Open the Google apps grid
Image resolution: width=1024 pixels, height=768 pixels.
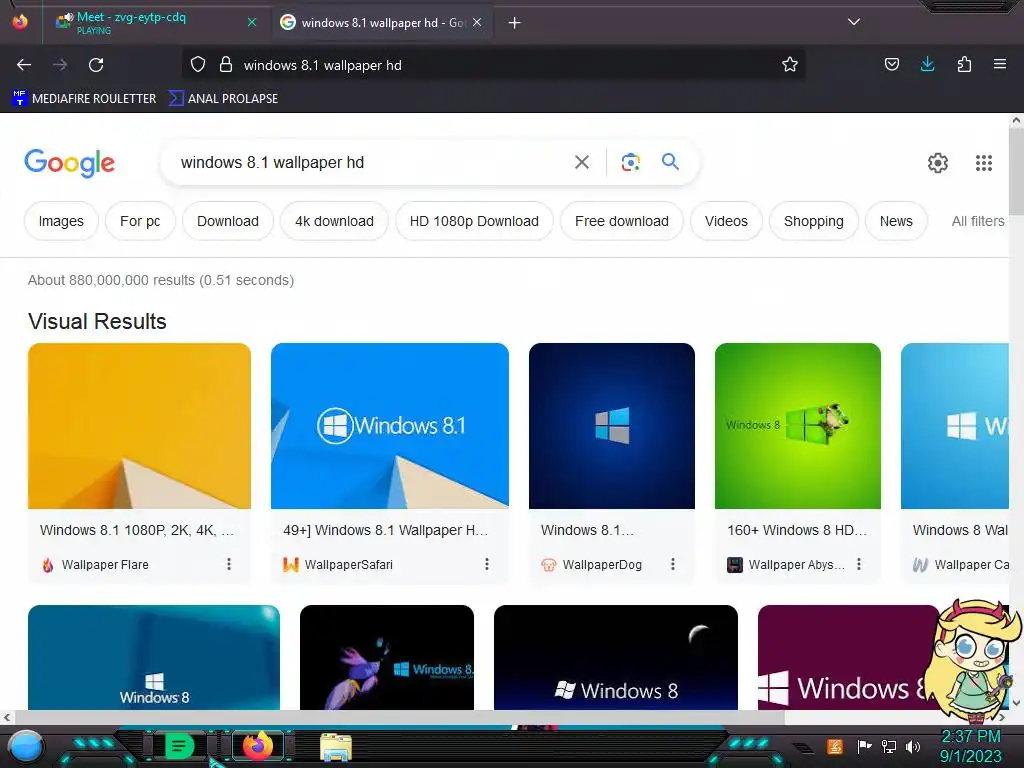[984, 163]
